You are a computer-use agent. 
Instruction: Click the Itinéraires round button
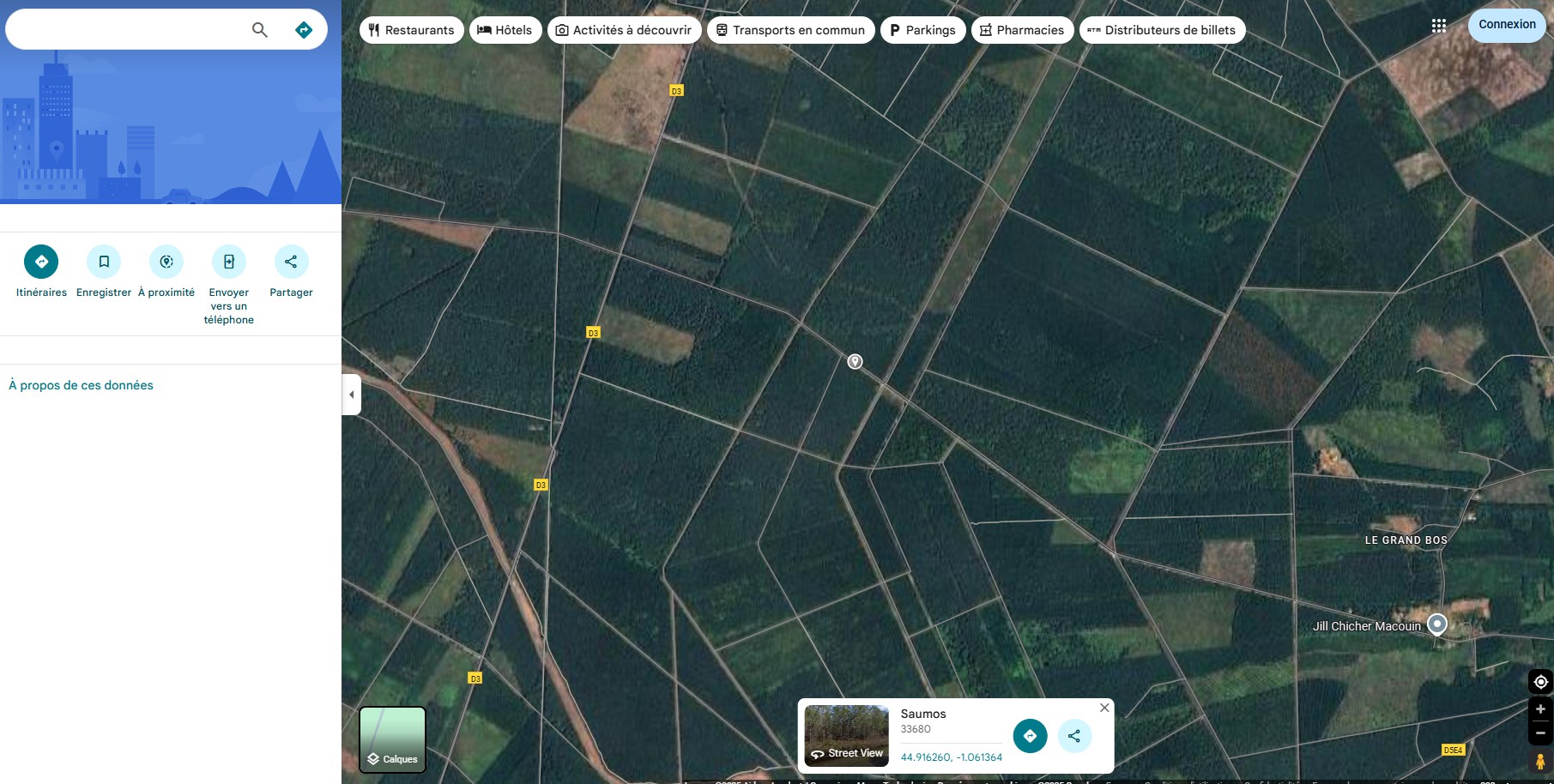tap(41, 262)
